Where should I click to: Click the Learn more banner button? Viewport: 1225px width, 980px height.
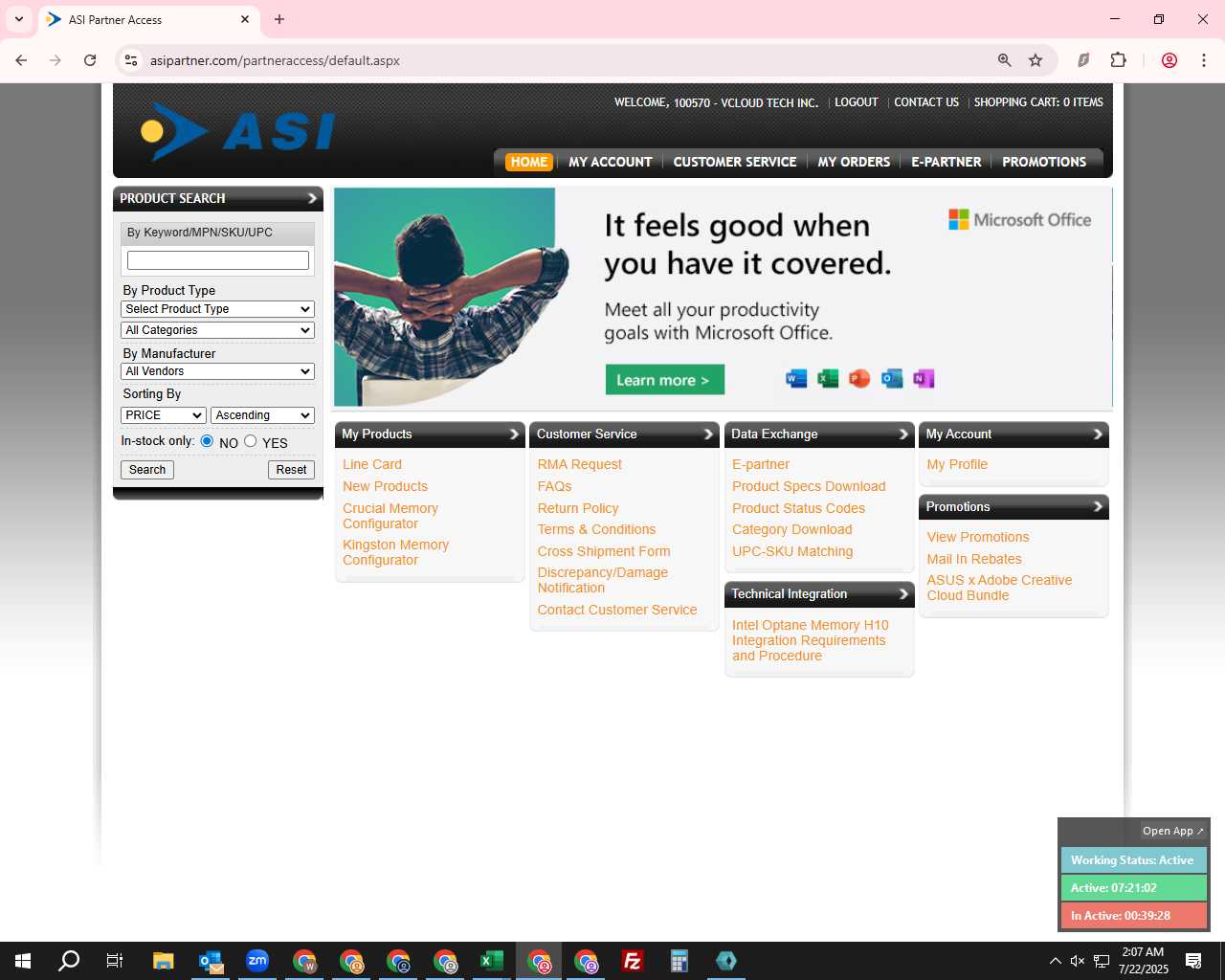pyautogui.click(x=664, y=380)
